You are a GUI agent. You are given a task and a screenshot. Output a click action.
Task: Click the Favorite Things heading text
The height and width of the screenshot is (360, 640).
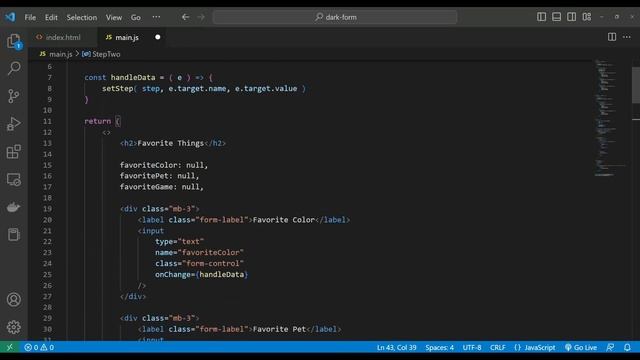[171, 143]
